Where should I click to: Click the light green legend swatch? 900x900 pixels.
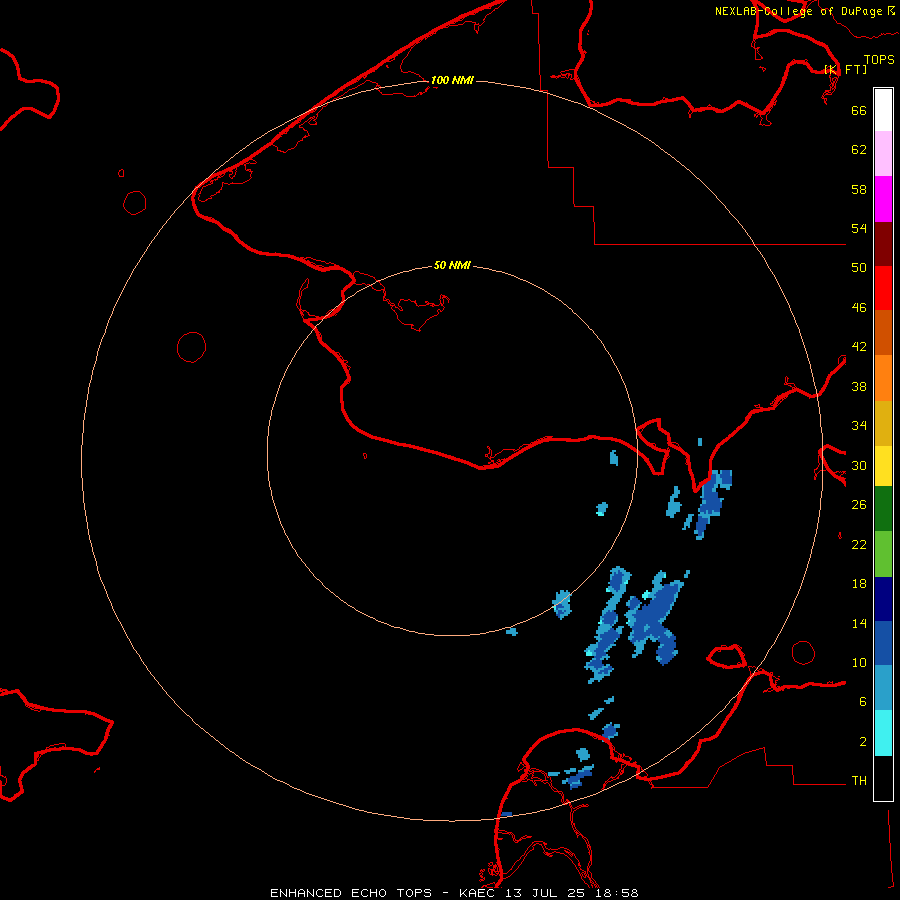click(883, 554)
